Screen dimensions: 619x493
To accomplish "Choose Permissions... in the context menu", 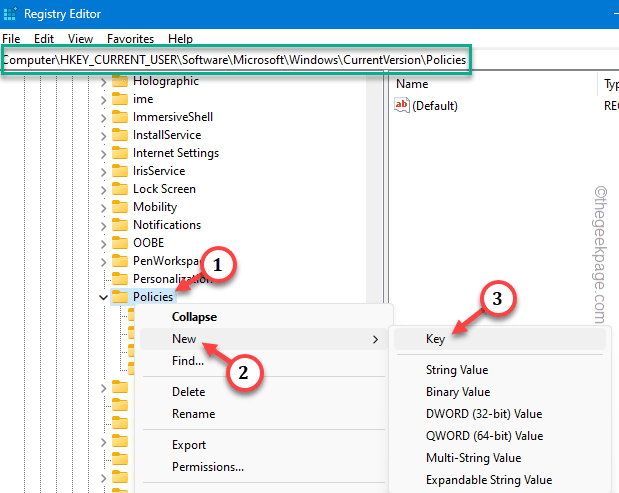I will point(263,467).
